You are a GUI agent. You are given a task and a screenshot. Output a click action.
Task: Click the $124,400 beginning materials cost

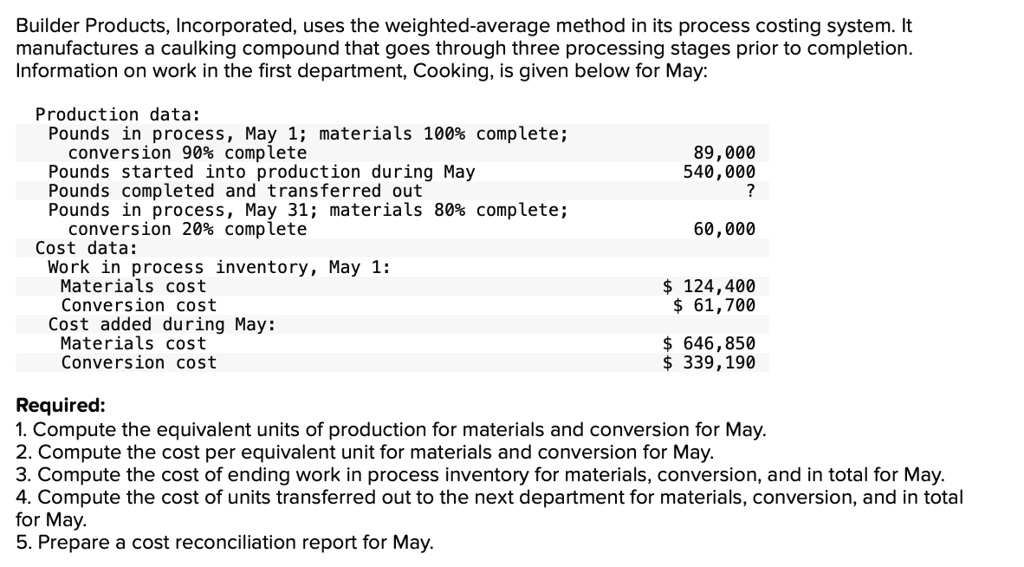tap(710, 286)
